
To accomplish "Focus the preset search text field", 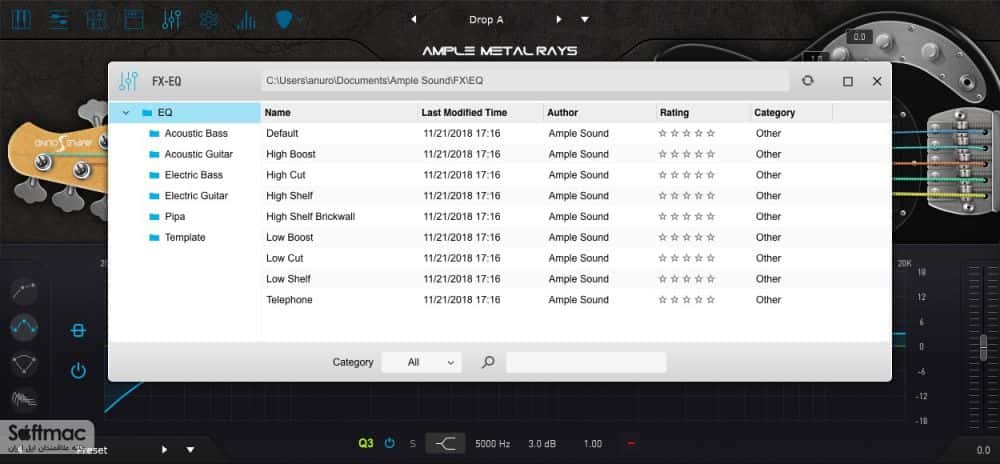I will pos(586,362).
